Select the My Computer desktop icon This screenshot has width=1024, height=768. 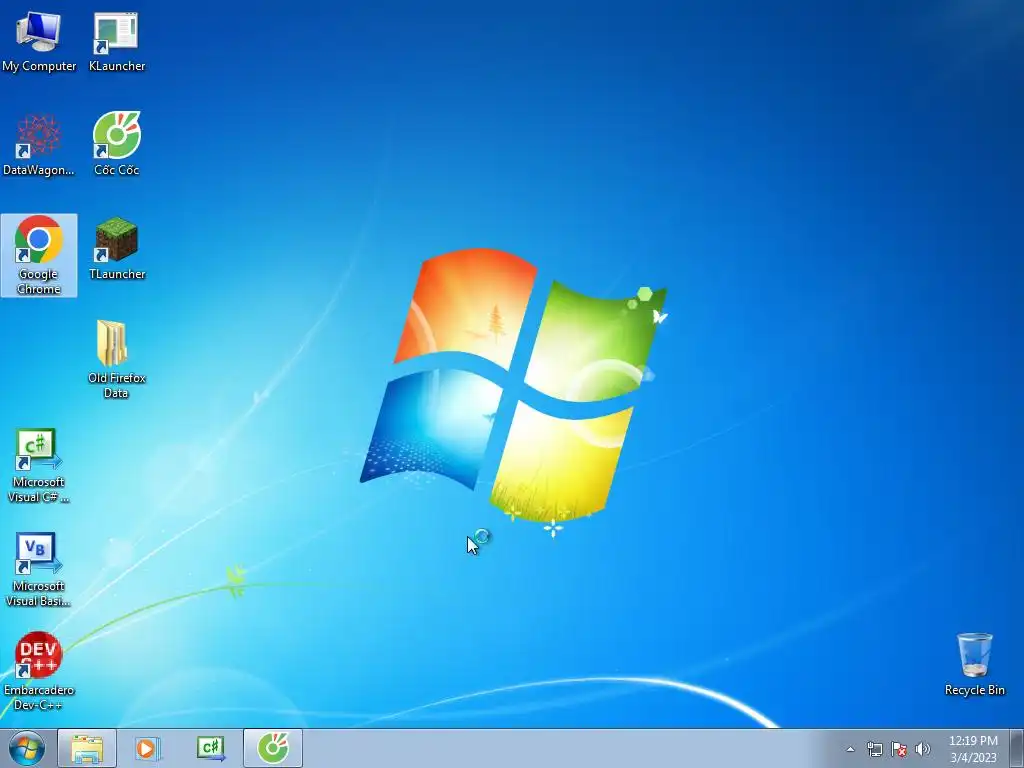coord(39,42)
